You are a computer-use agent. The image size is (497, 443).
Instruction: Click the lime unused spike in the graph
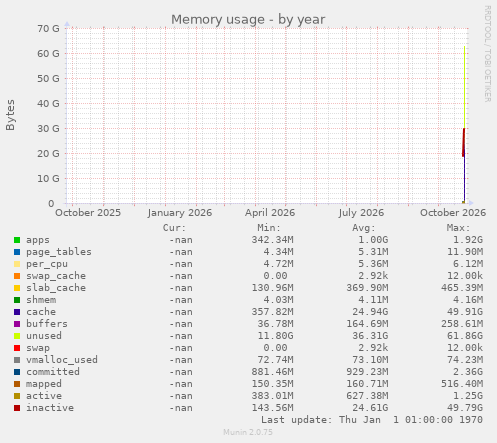[464, 87]
